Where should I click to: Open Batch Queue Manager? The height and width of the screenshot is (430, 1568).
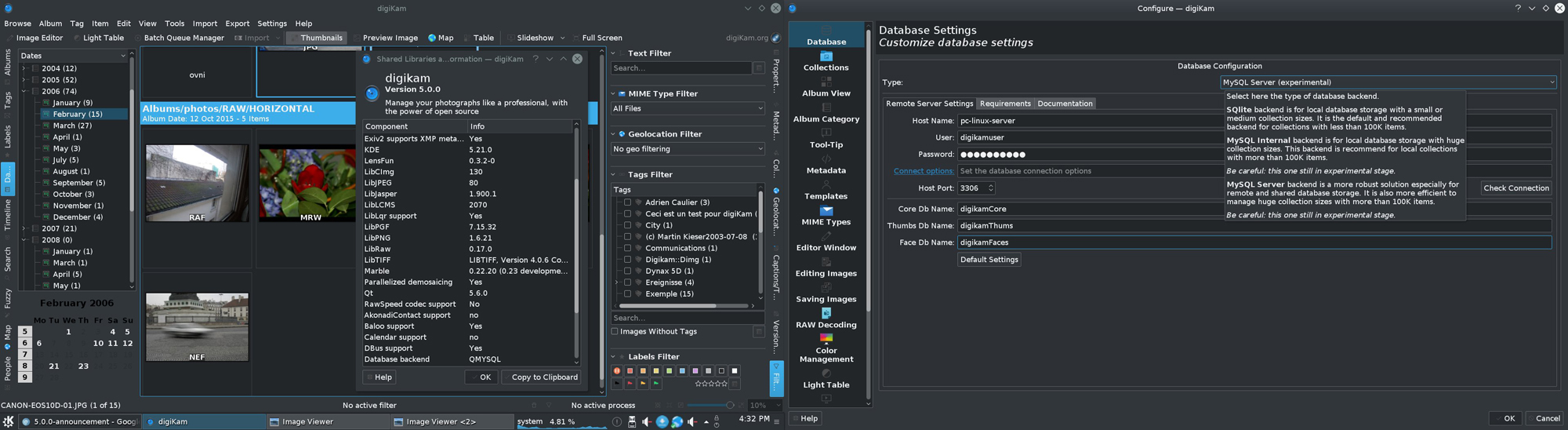[179, 38]
